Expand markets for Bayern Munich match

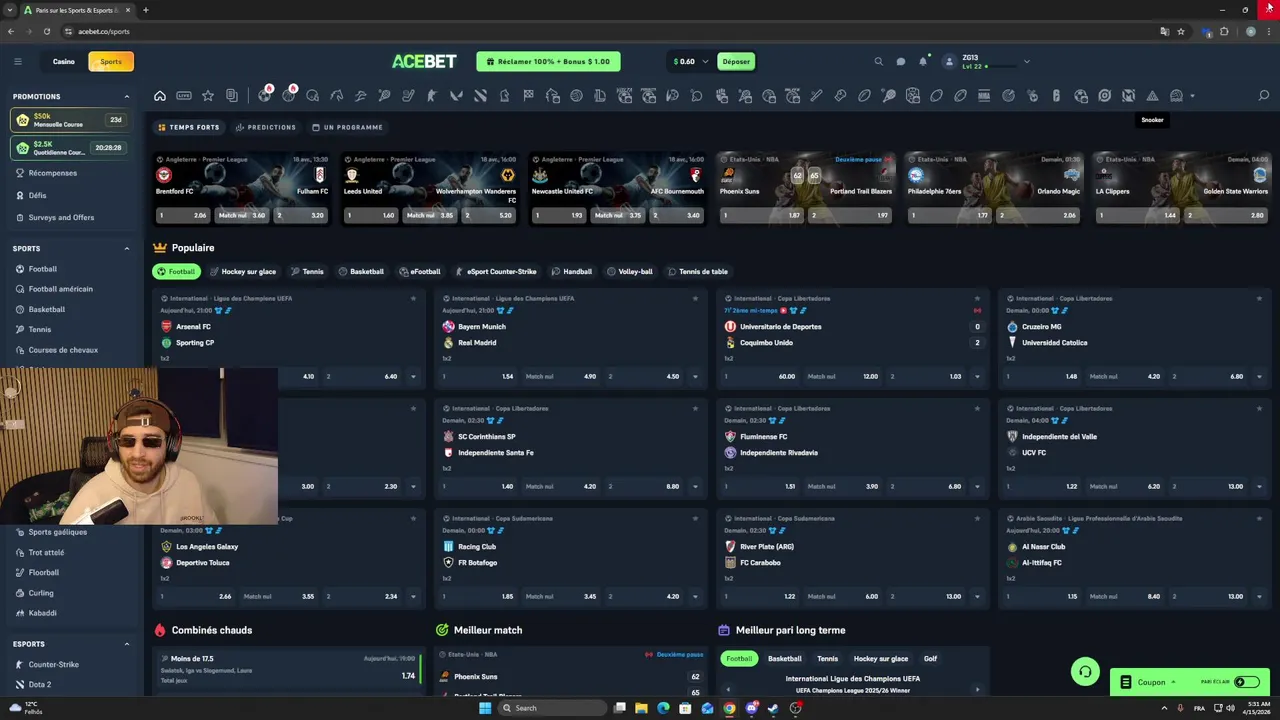(x=695, y=377)
